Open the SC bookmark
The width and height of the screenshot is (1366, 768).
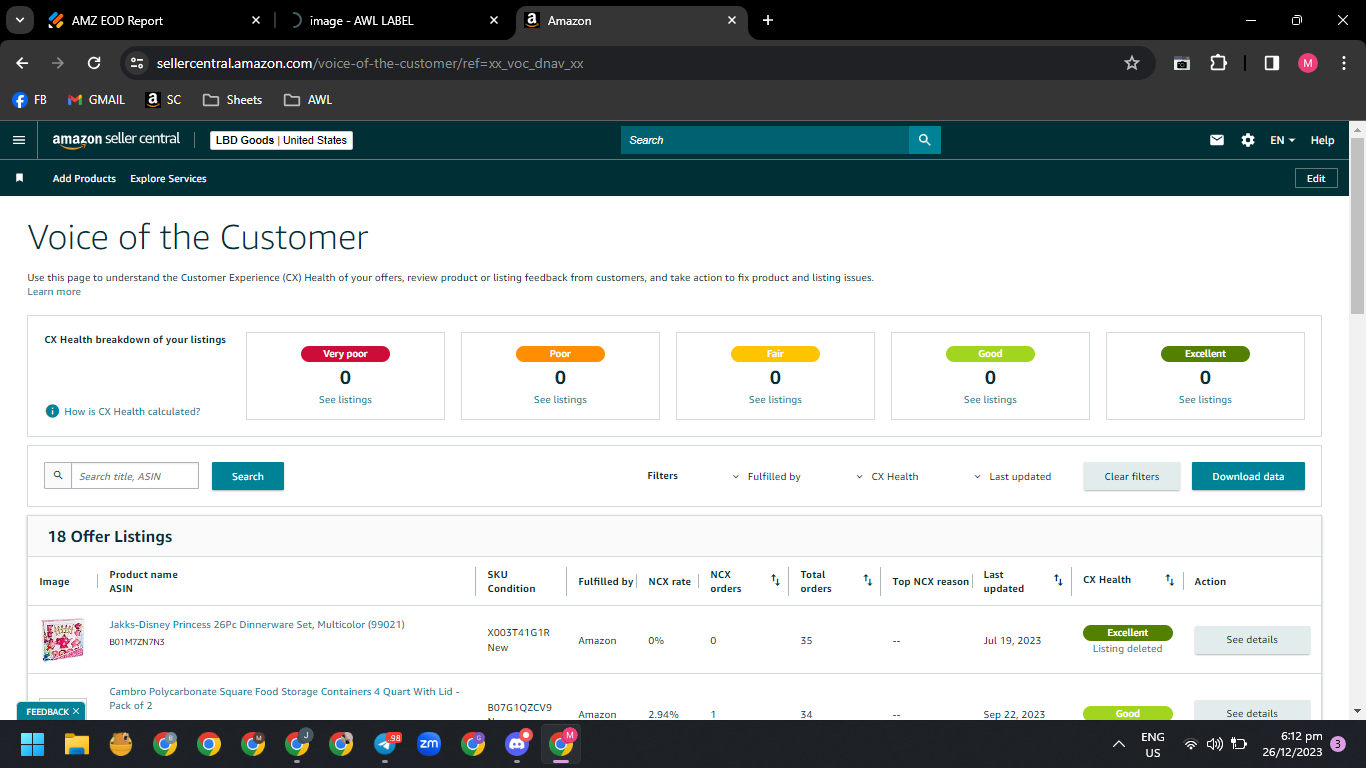click(163, 100)
